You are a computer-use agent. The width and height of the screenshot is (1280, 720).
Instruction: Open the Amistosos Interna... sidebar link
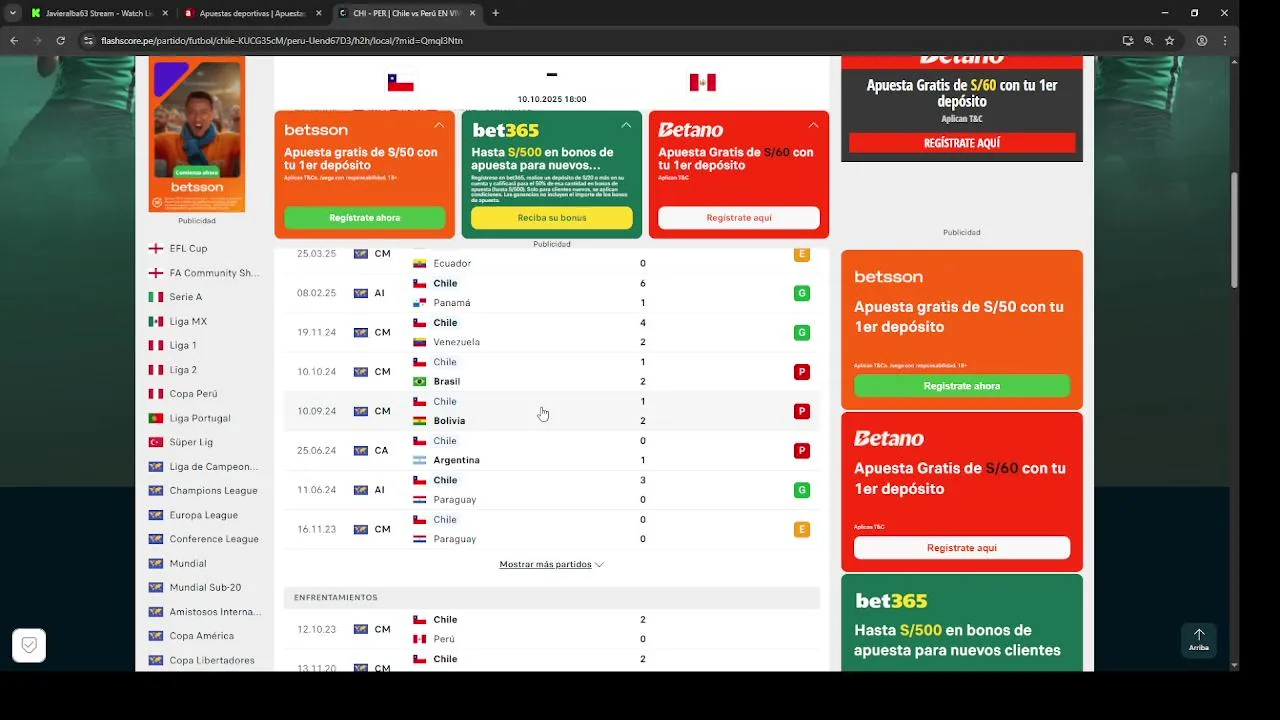tap(215, 612)
